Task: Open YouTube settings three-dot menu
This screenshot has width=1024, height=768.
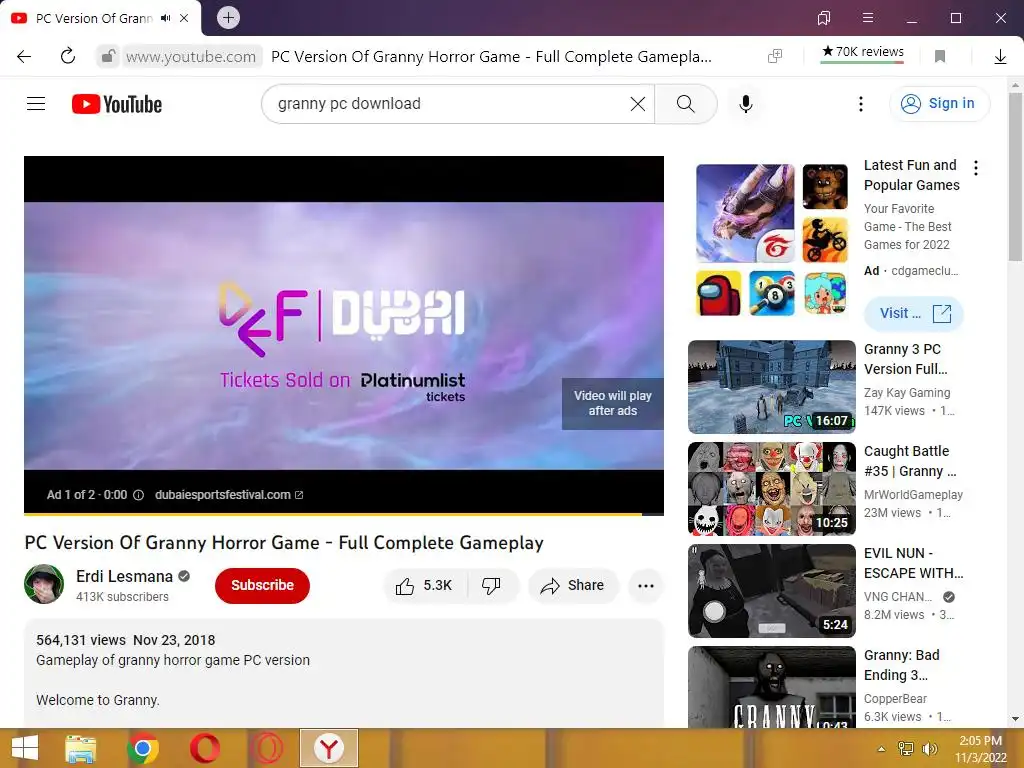Action: [861, 104]
